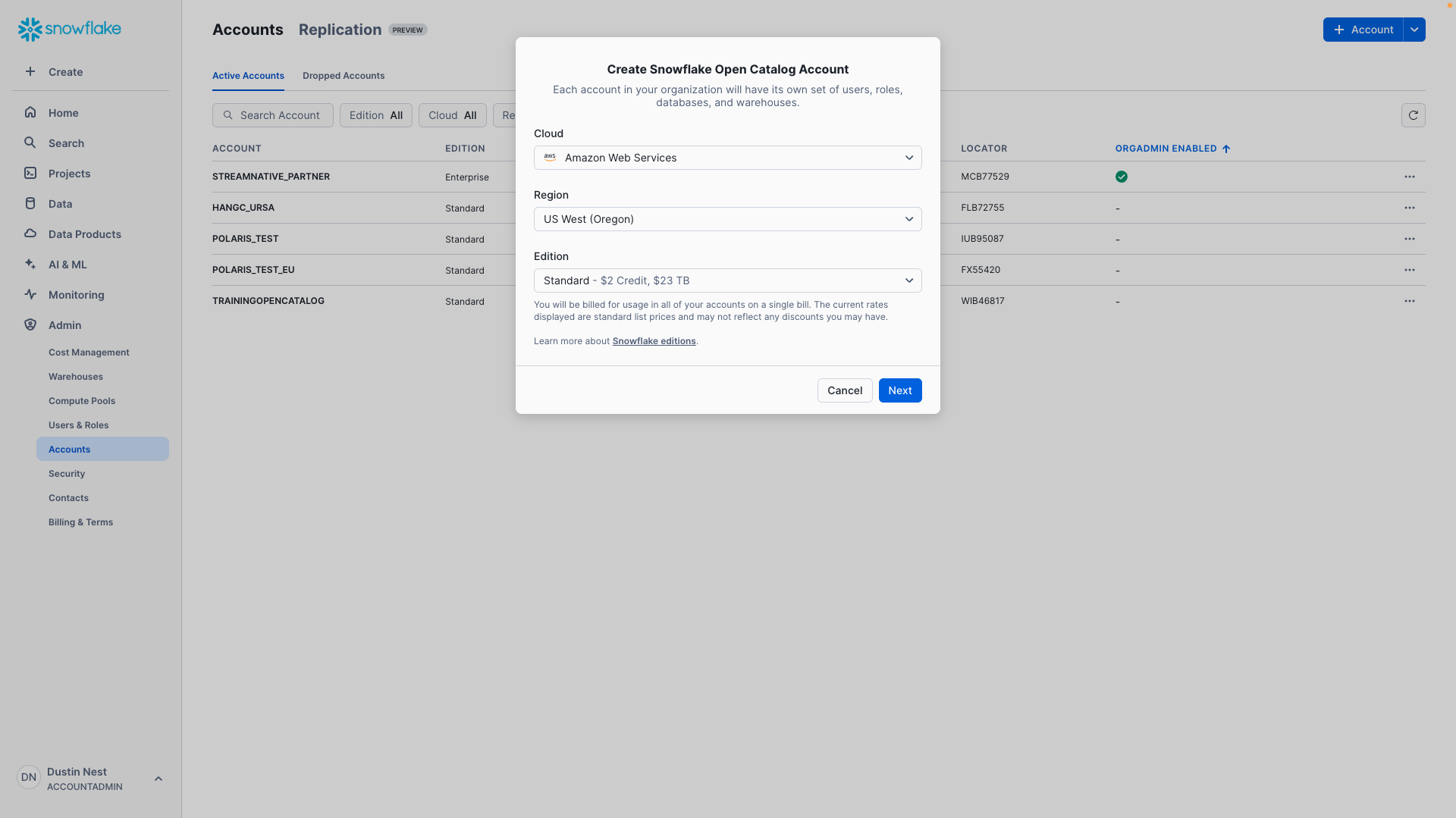Click the Snowflake logo
The width and height of the screenshot is (1456, 818).
pyautogui.click(x=69, y=29)
